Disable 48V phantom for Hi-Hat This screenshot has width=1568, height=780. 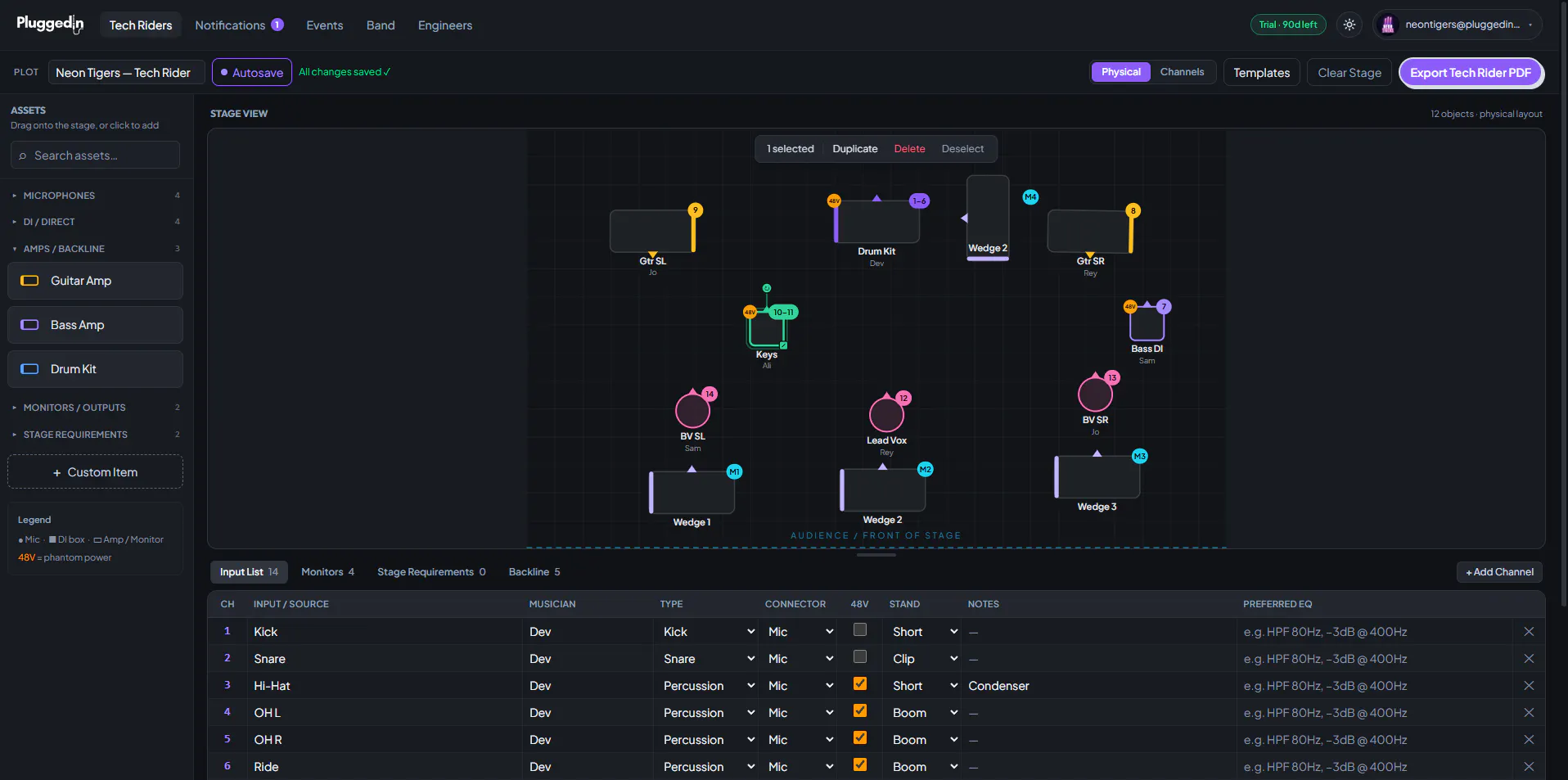point(860,684)
